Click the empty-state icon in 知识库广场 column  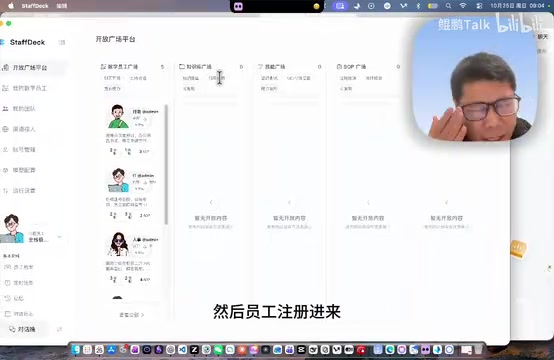point(211,202)
